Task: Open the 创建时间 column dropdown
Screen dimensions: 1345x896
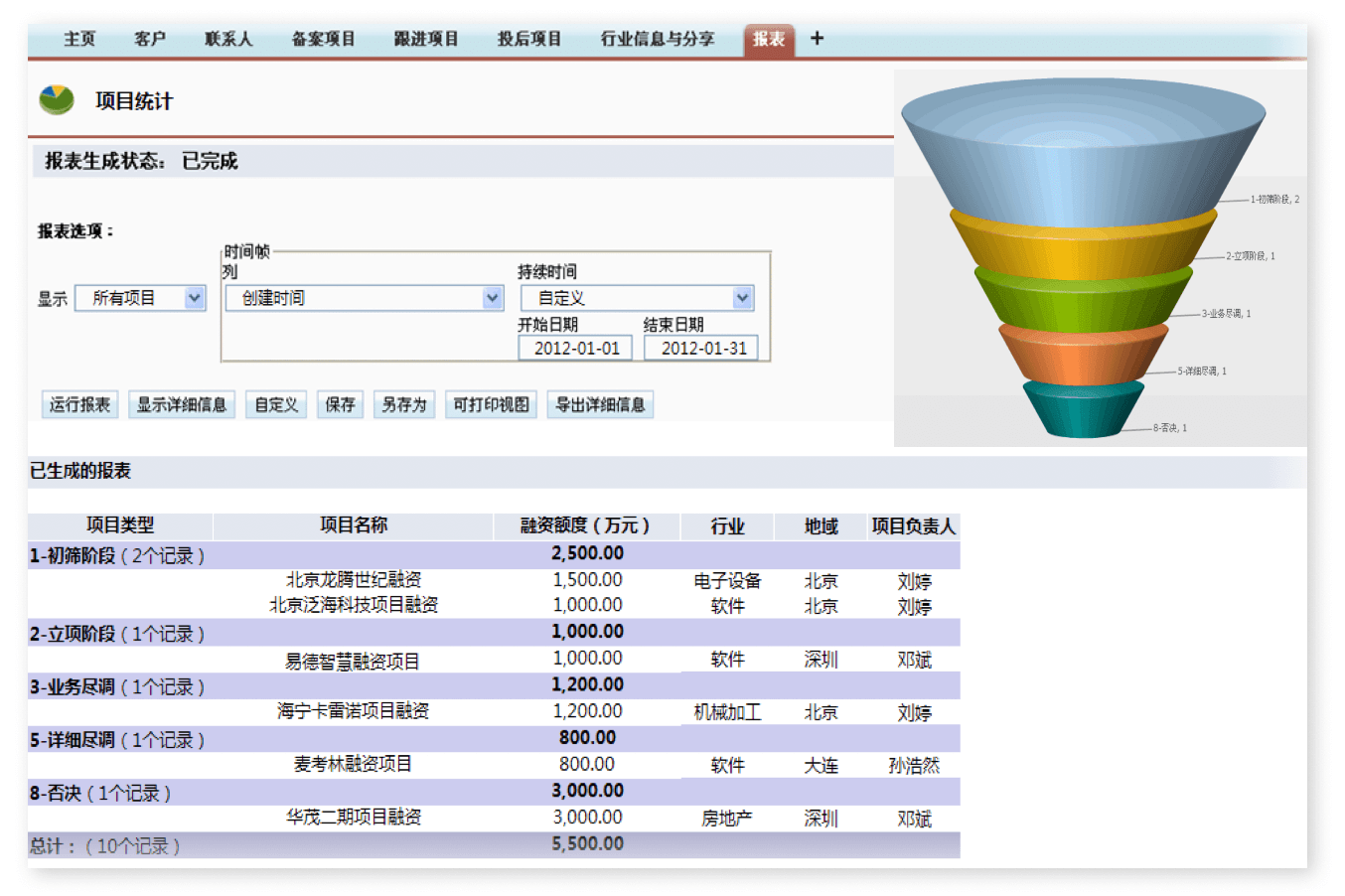Action: tap(365, 298)
